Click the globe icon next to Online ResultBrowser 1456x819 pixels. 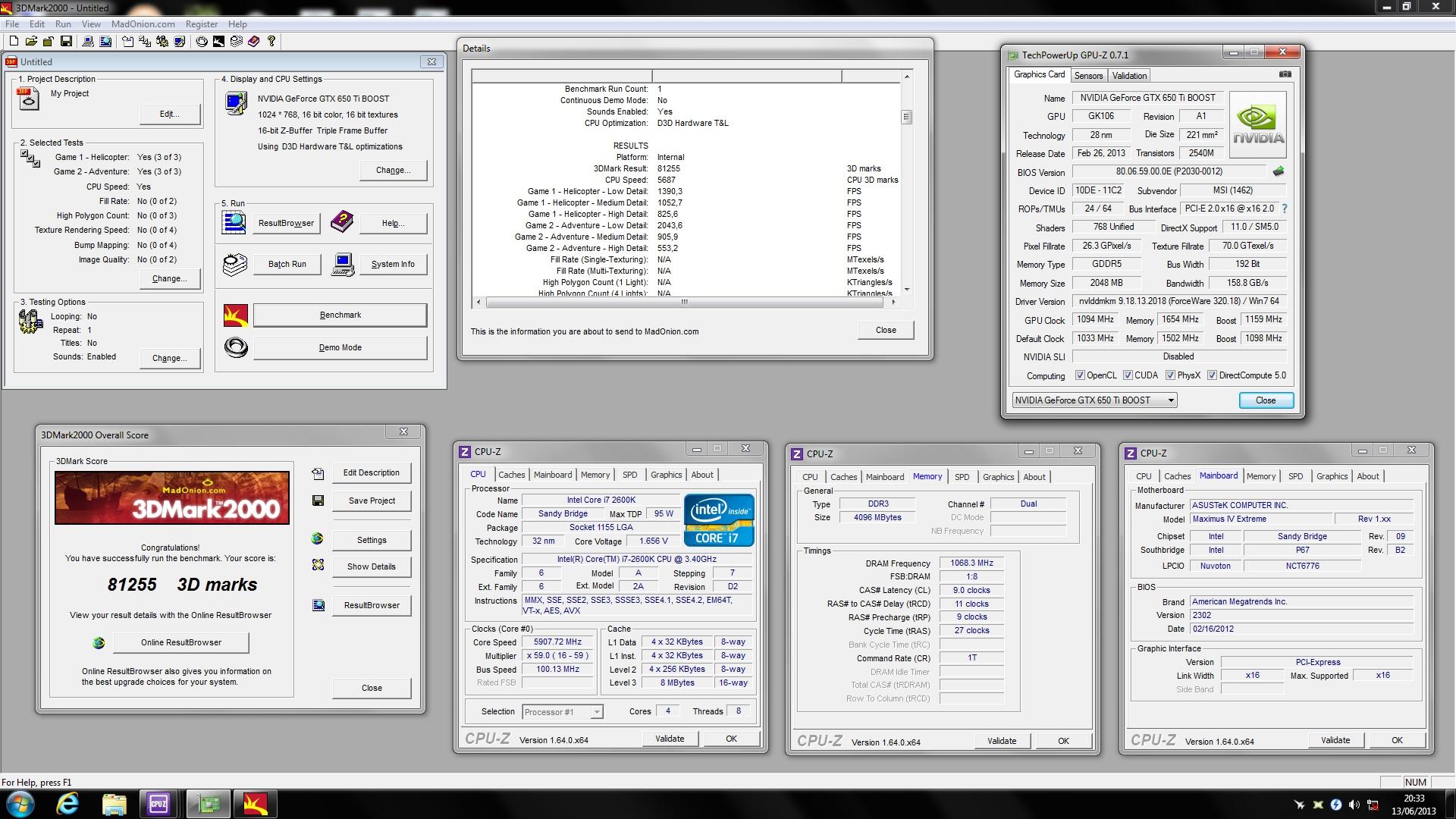(98, 643)
